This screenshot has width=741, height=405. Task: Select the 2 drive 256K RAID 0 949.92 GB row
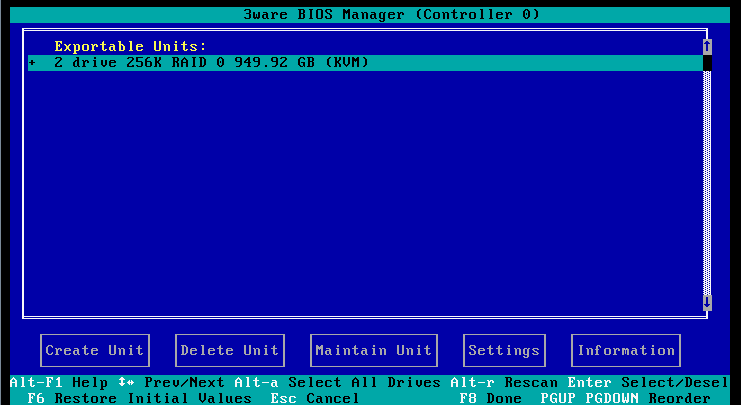tap(365, 62)
